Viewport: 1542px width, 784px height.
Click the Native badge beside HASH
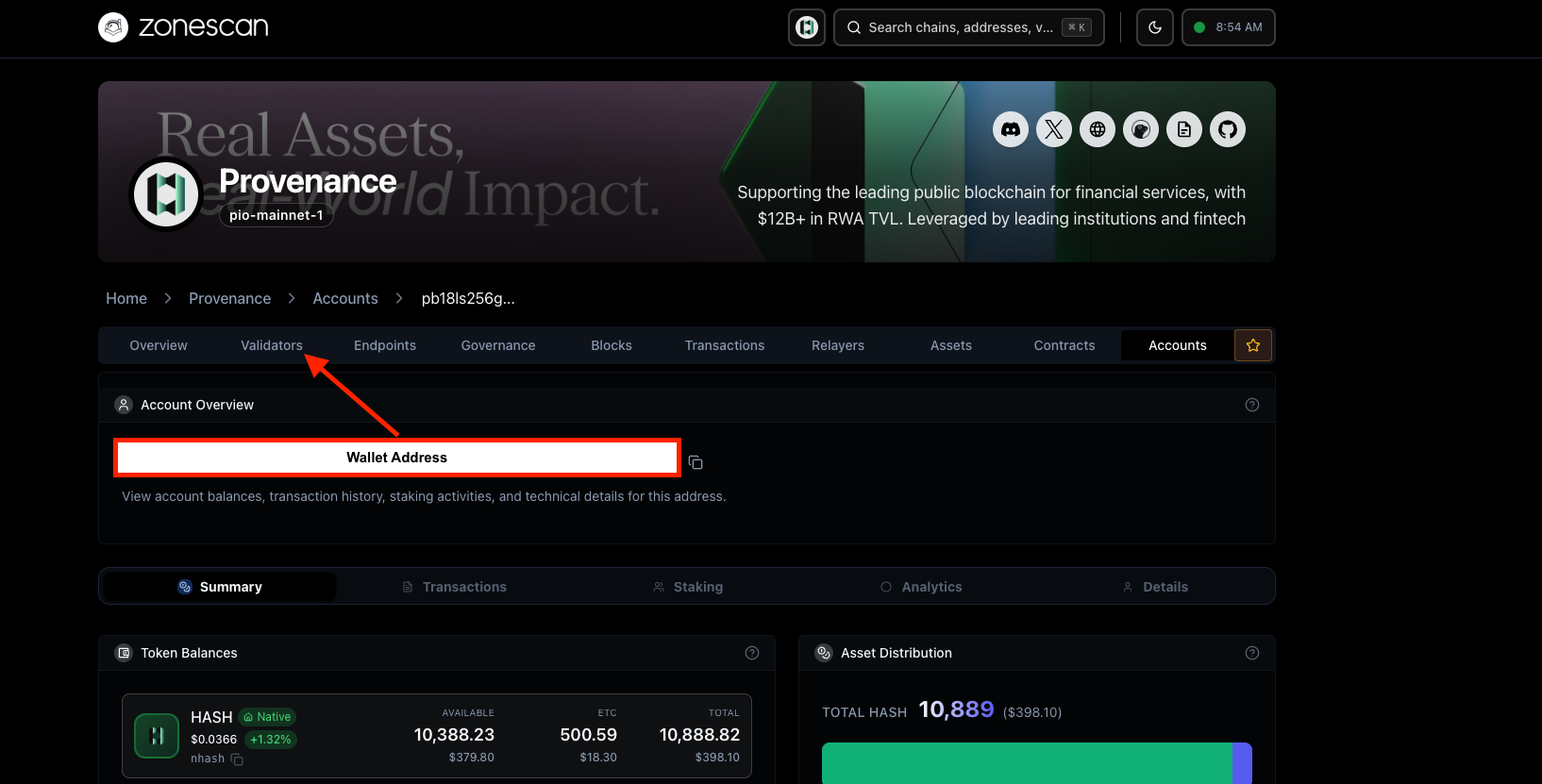click(x=267, y=717)
